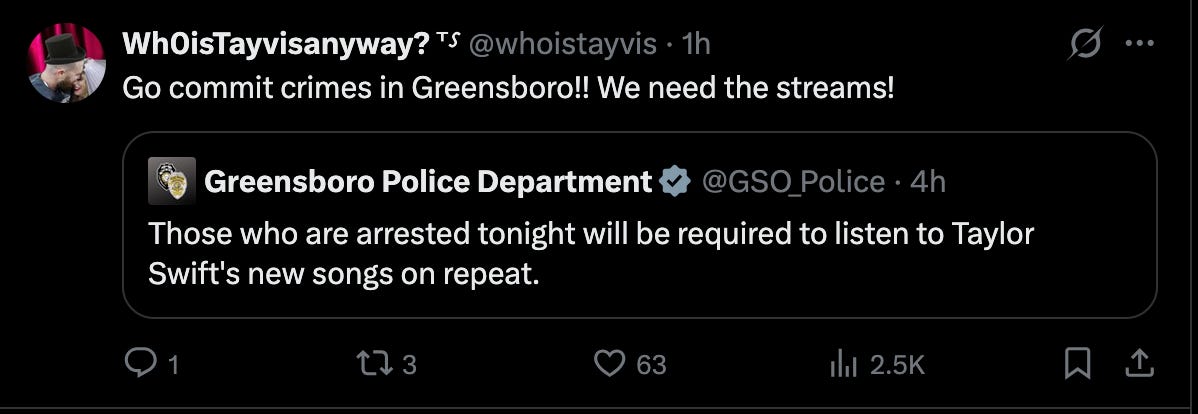Click the 63 likes count
1198x414 pixels.
tap(652, 365)
